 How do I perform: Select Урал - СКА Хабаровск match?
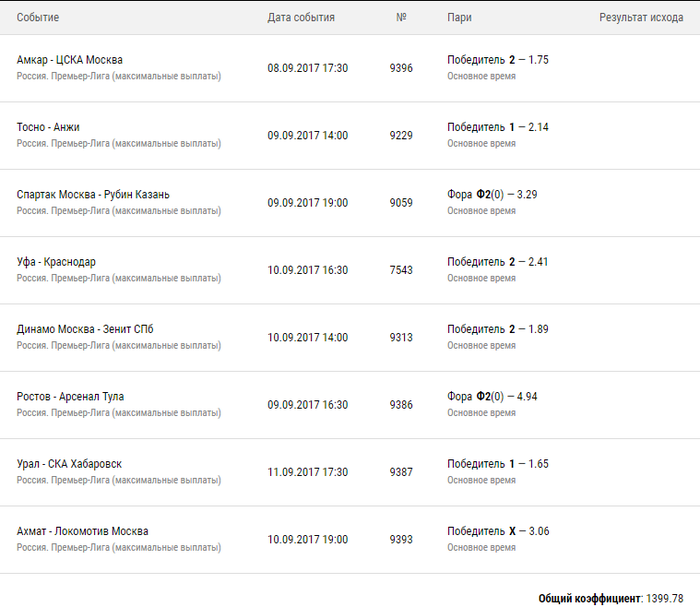coord(69,464)
